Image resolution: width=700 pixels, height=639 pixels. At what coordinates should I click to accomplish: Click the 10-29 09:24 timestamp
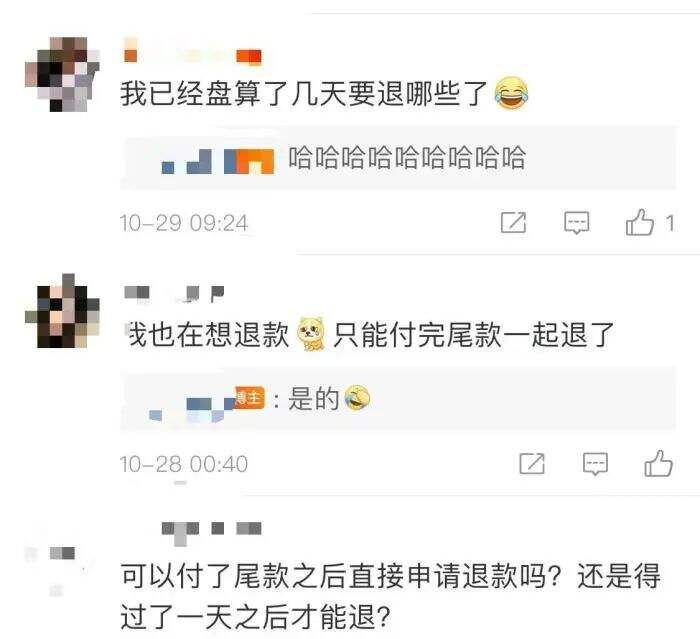point(183,223)
